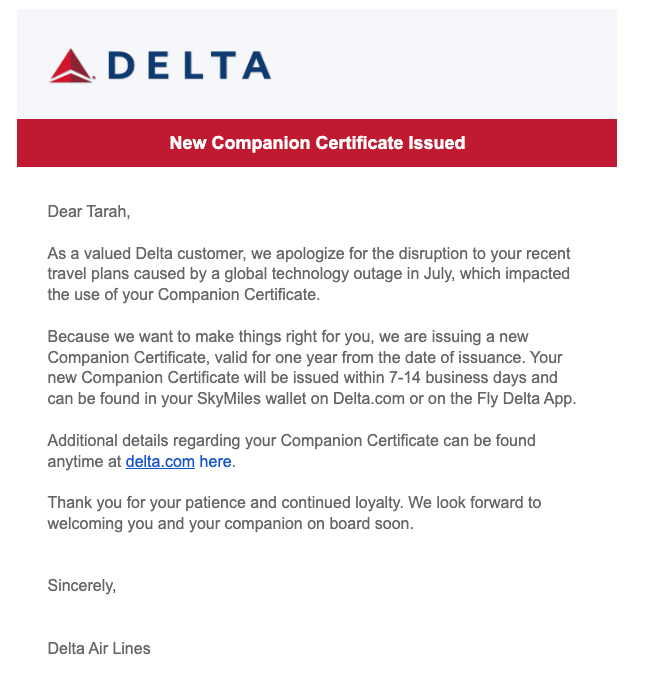
Task: Open the delta.com hyperlink
Action: pyautogui.click(x=160, y=462)
